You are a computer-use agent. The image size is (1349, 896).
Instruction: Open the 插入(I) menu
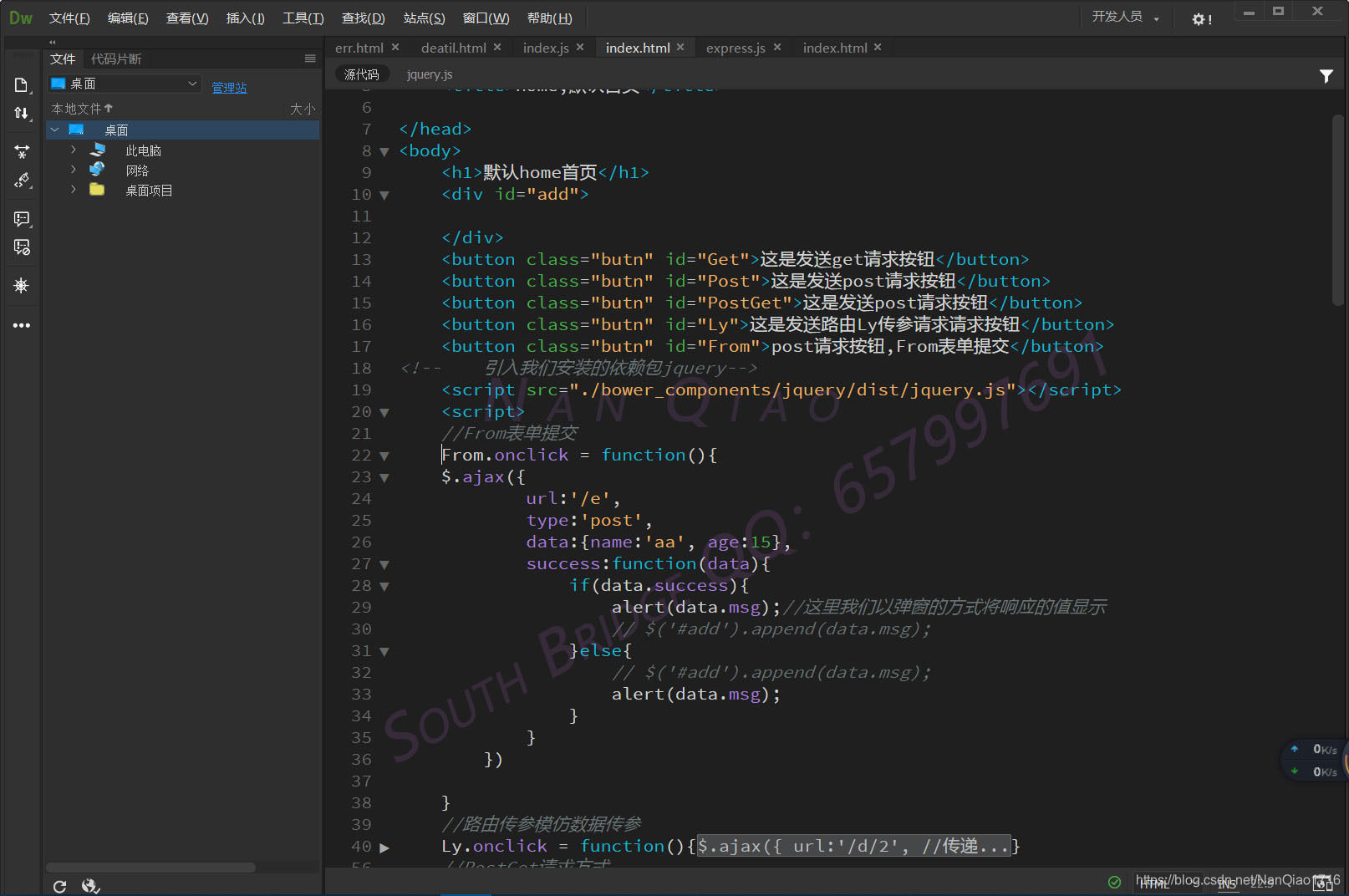tap(246, 18)
